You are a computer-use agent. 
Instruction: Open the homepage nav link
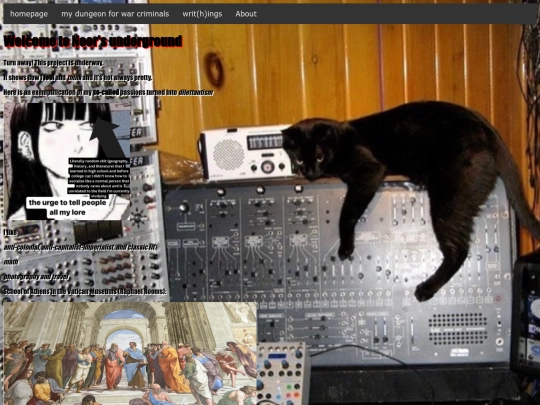[29, 14]
